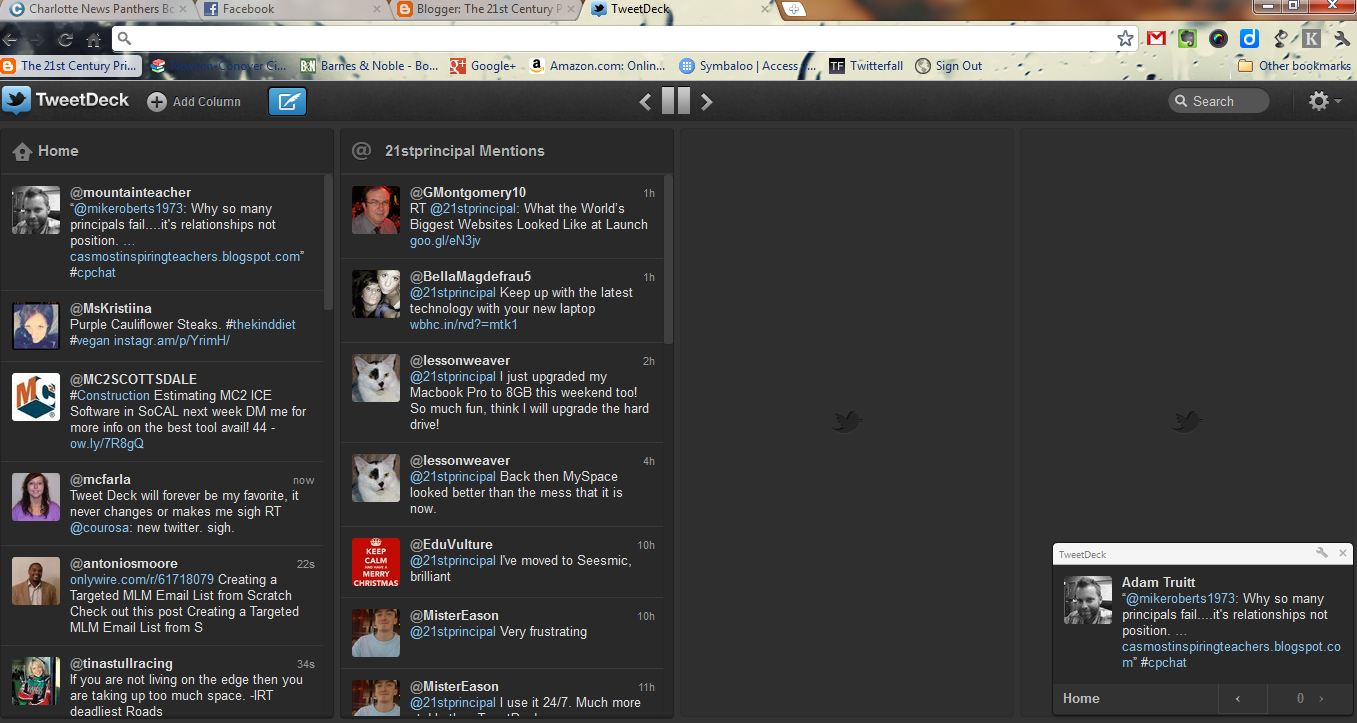
Task: Show previous notification in popup
Action: (1238, 699)
